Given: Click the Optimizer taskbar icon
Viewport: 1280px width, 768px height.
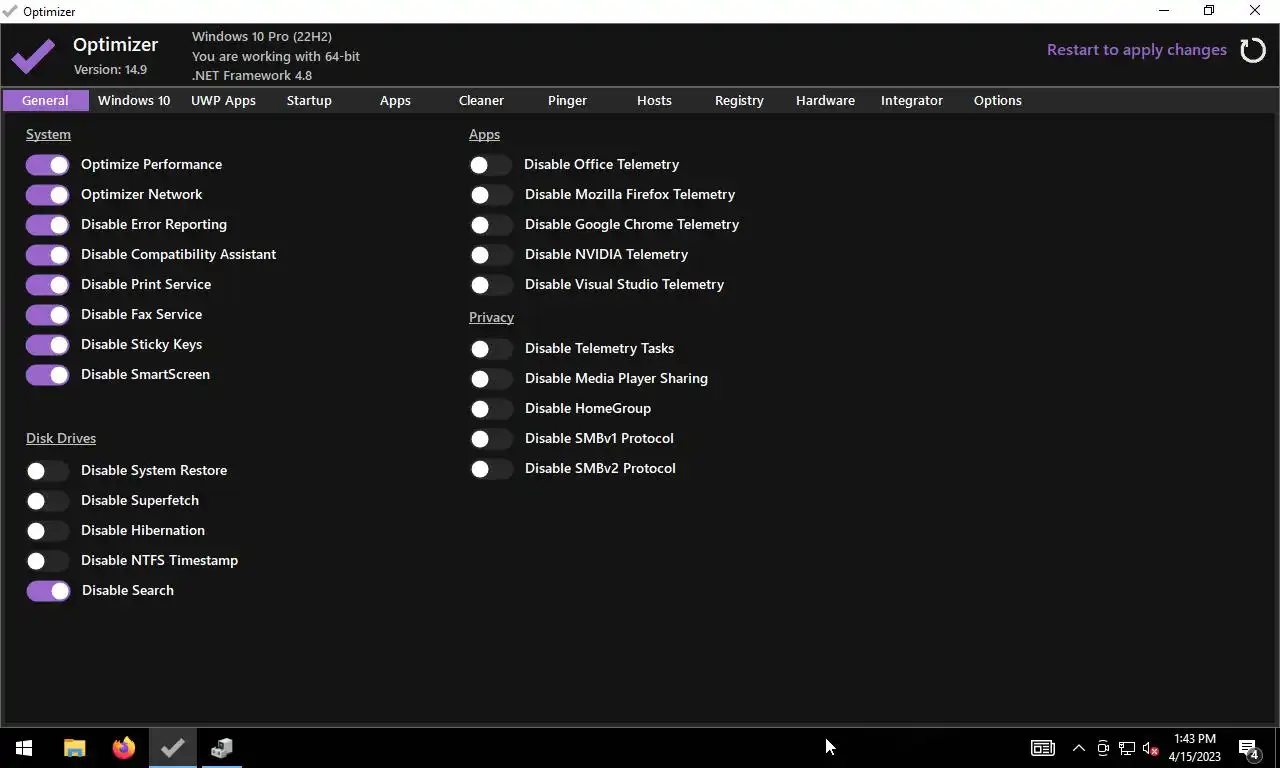Looking at the screenshot, I should point(173,748).
